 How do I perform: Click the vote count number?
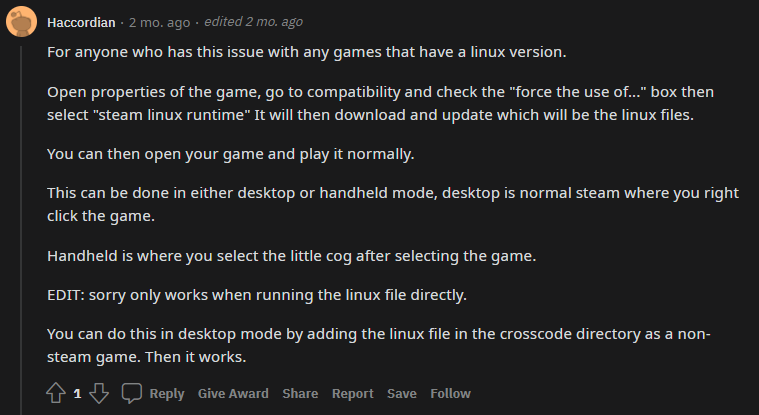click(x=77, y=393)
